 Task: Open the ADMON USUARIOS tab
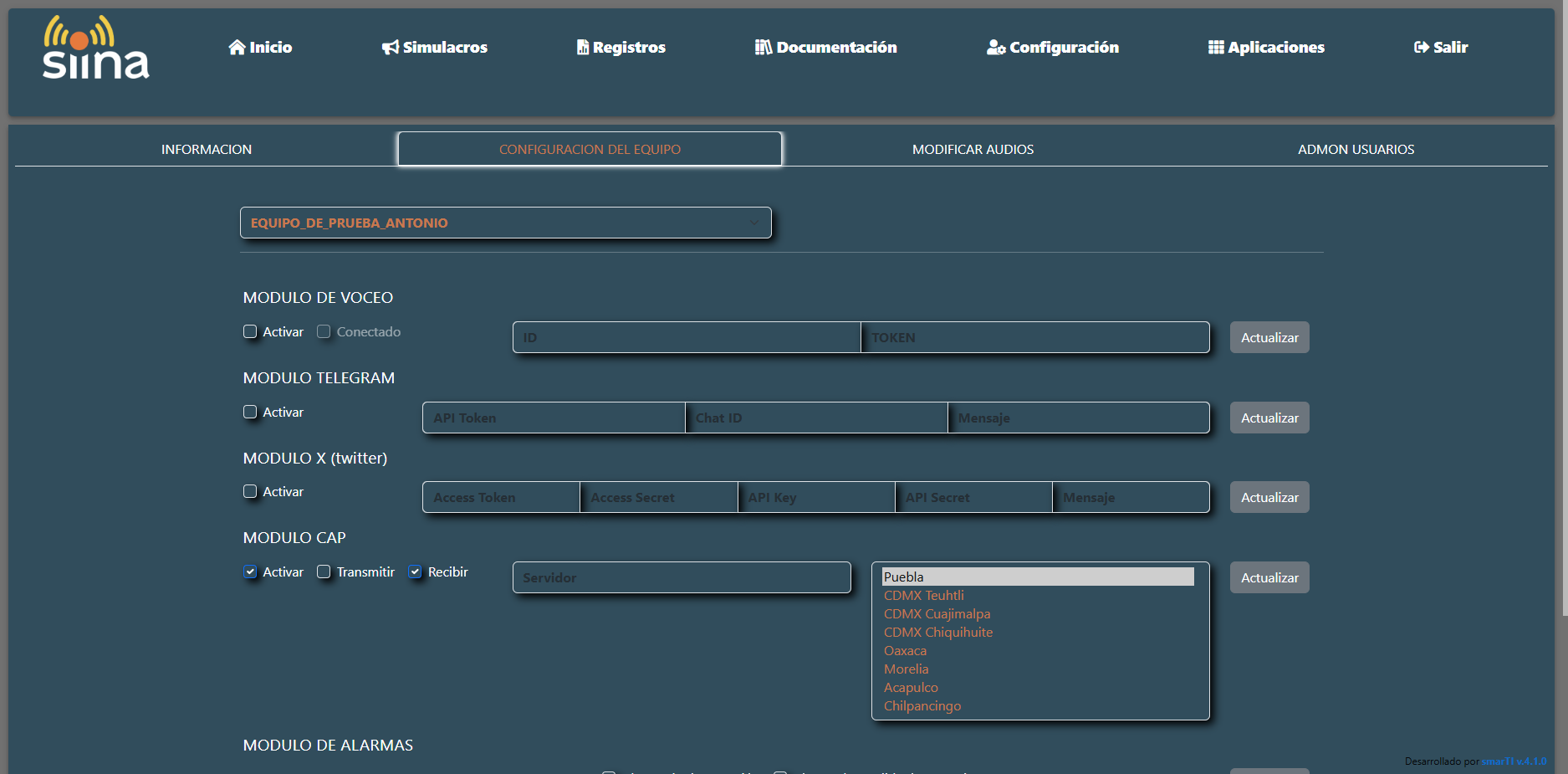1356,149
